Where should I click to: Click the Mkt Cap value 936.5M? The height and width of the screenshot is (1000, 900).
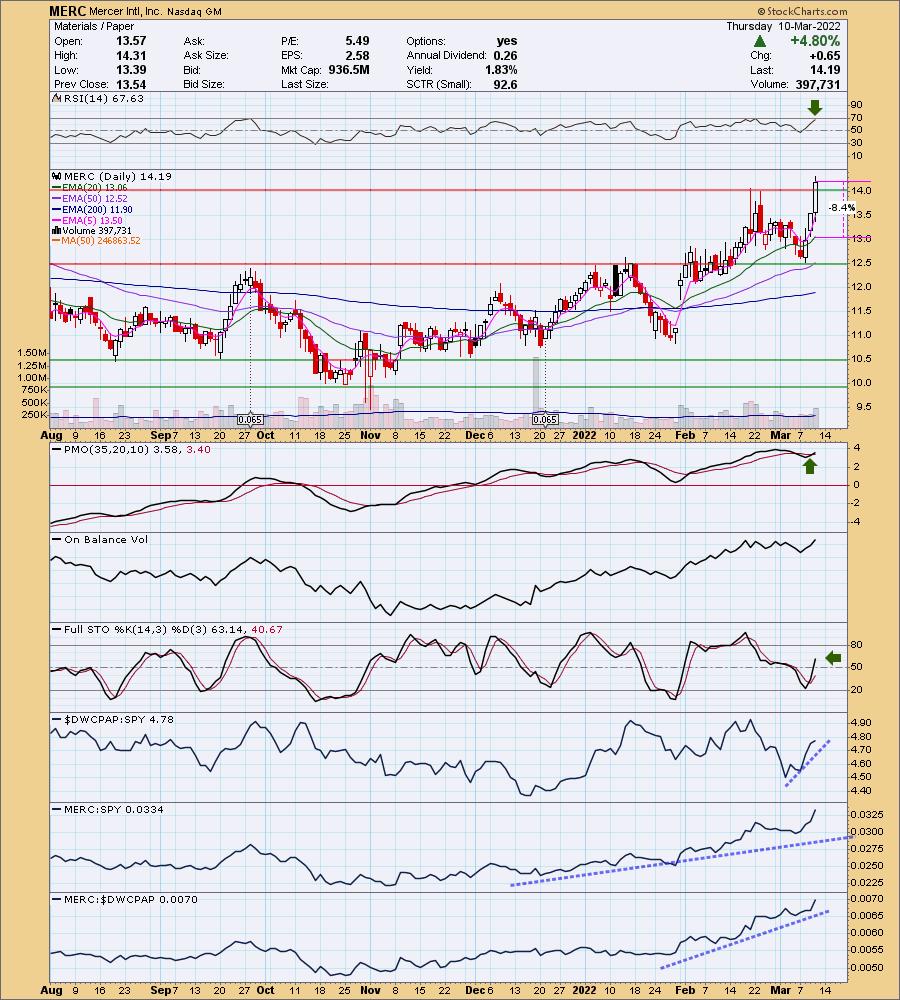pos(349,70)
